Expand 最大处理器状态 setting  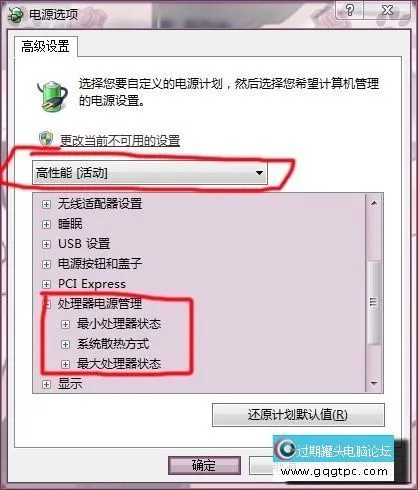click(x=66, y=364)
